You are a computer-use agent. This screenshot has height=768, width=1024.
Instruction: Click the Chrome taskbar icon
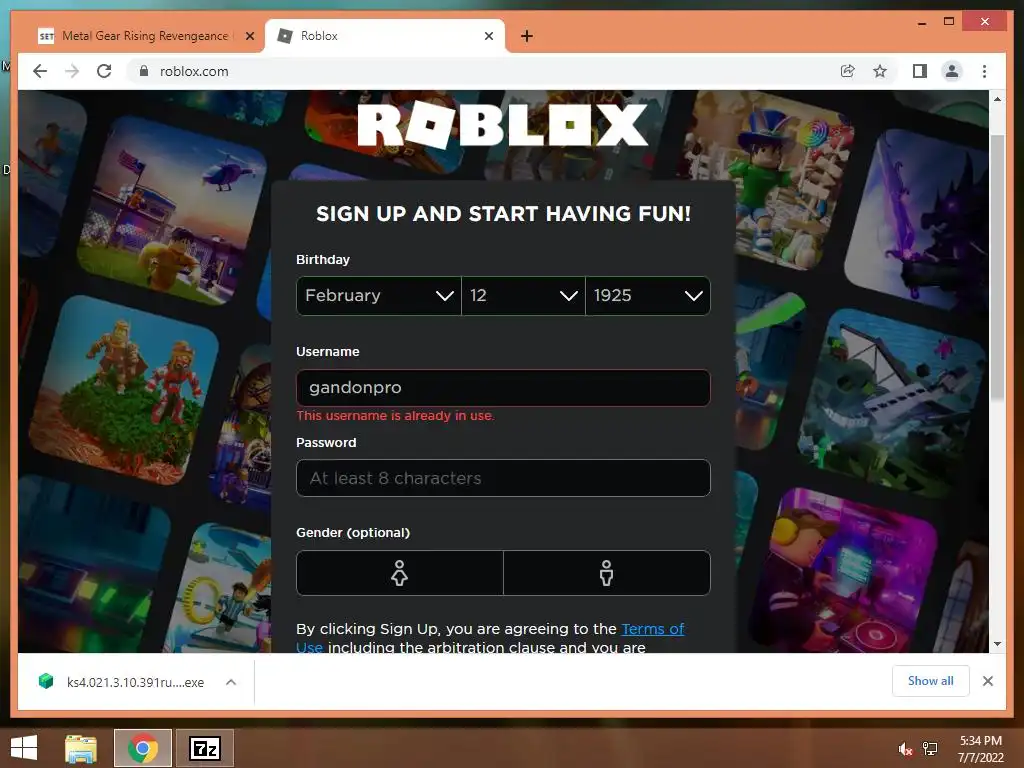point(143,748)
